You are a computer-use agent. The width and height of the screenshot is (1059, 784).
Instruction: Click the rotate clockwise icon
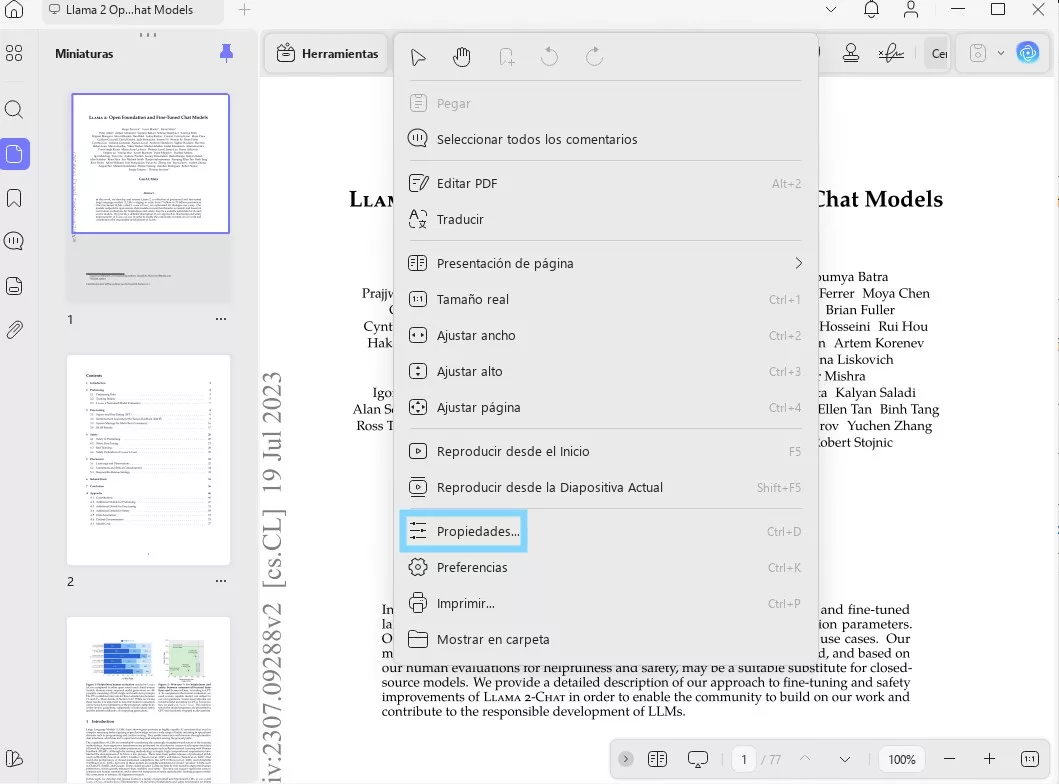594,57
